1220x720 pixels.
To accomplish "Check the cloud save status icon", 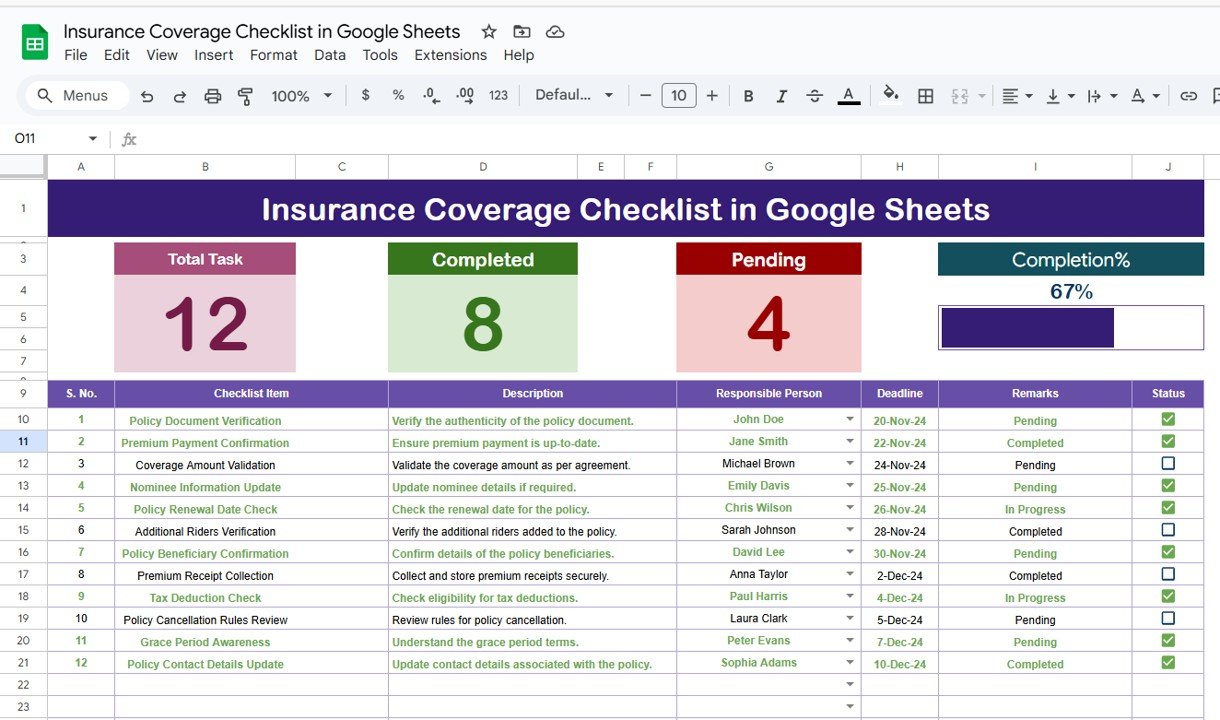I will click(x=555, y=32).
